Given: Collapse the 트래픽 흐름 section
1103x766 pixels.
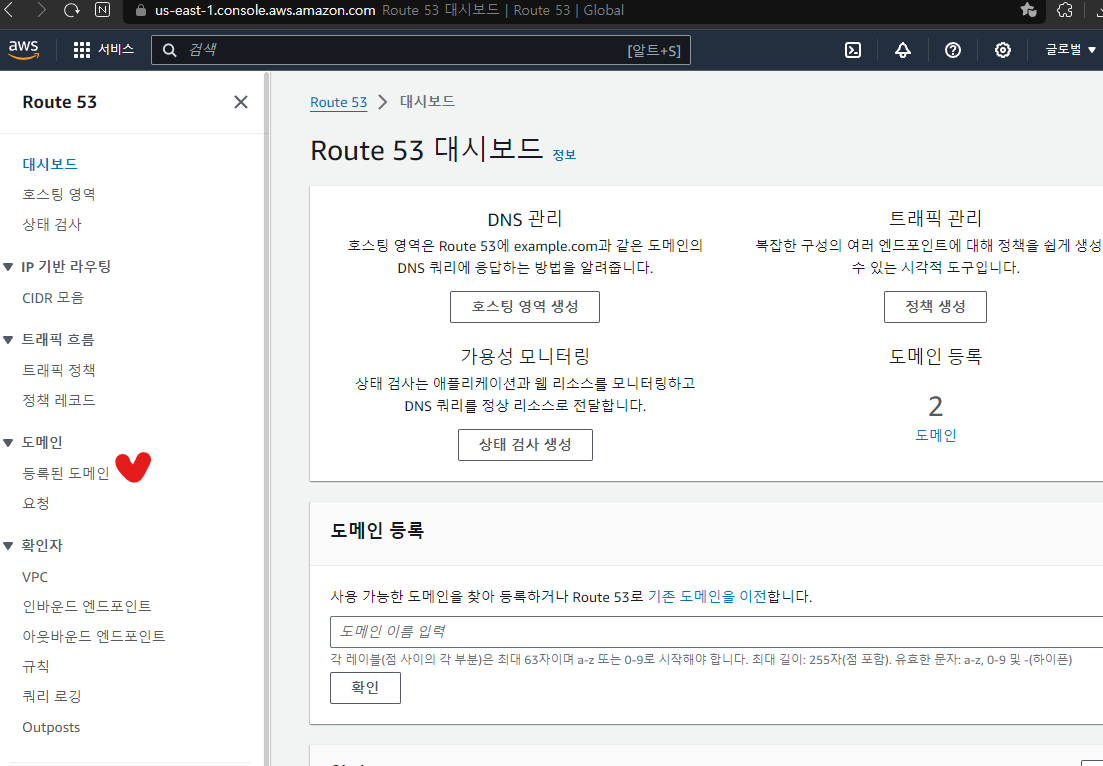Looking at the screenshot, I should 8,340.
